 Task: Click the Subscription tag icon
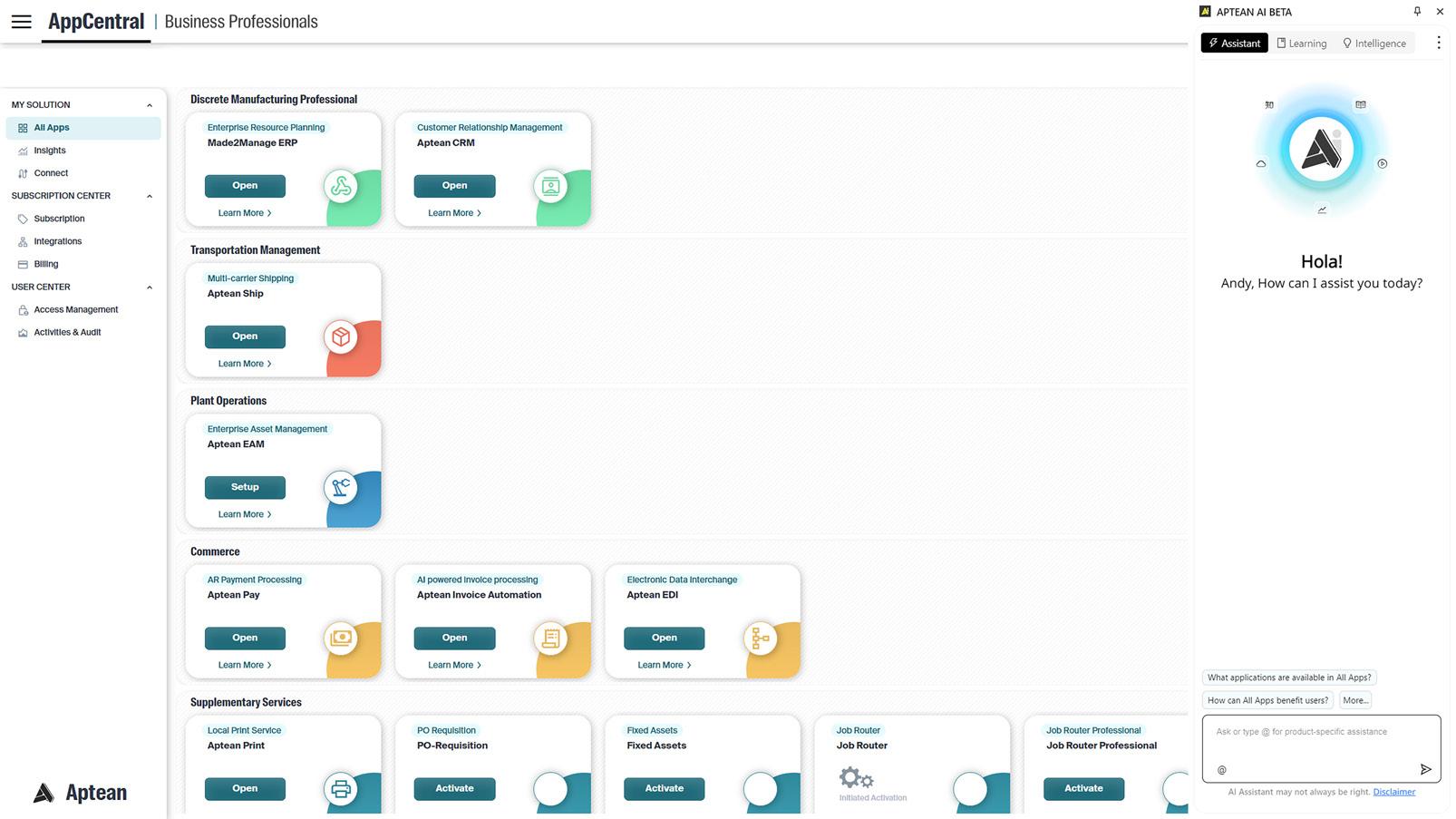point(23,219)
